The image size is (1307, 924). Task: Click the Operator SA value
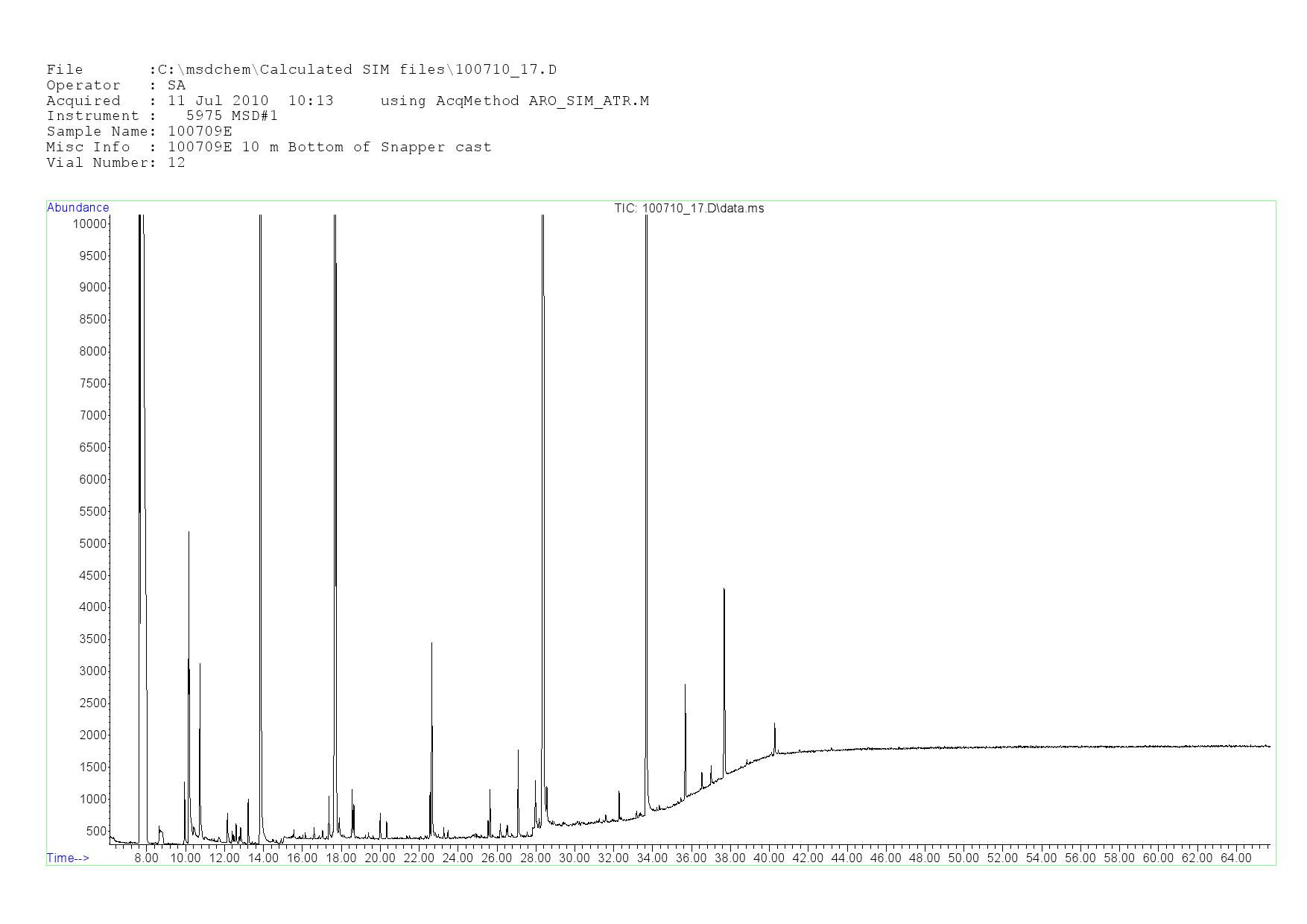[x=177, y=86]
